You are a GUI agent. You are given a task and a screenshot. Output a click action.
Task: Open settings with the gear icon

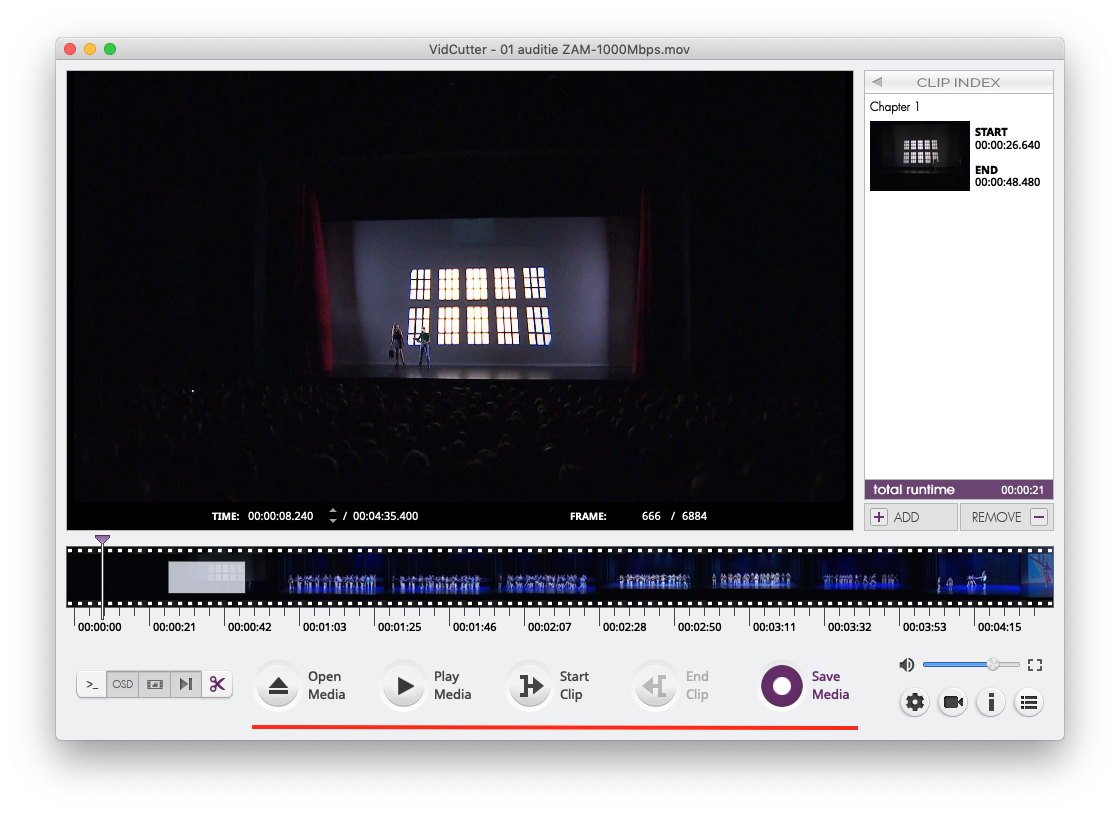click(x=915, y=703)
